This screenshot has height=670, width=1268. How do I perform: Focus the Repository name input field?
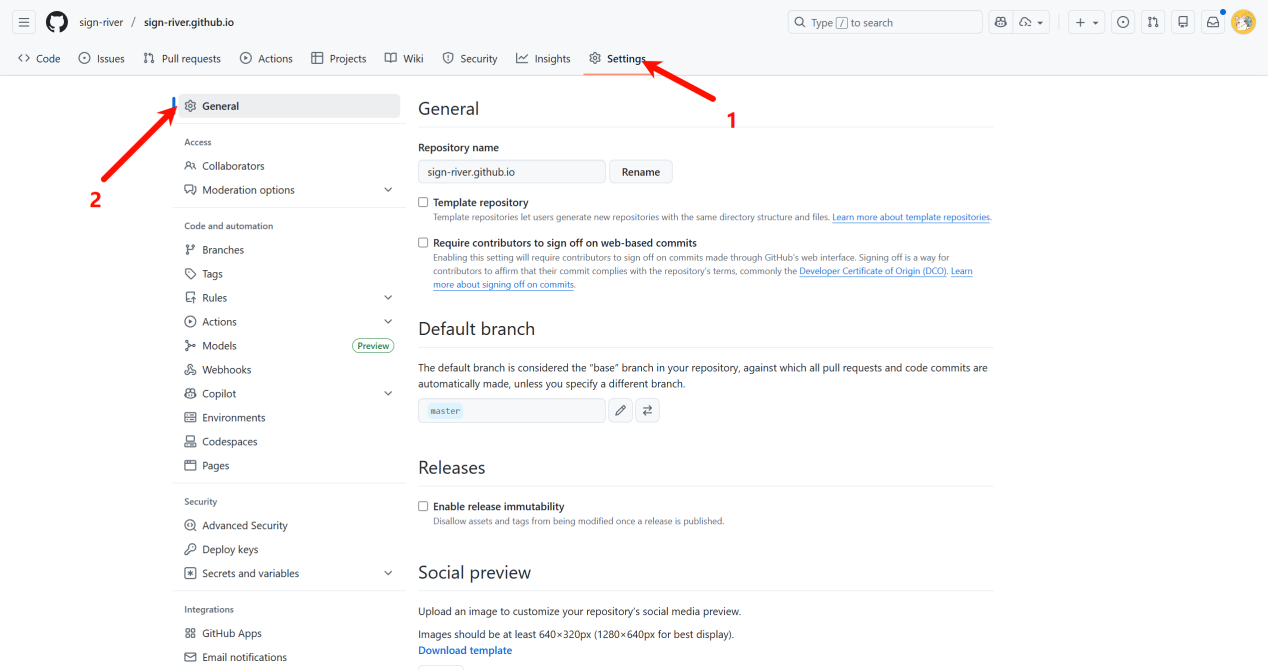[512, 172]
